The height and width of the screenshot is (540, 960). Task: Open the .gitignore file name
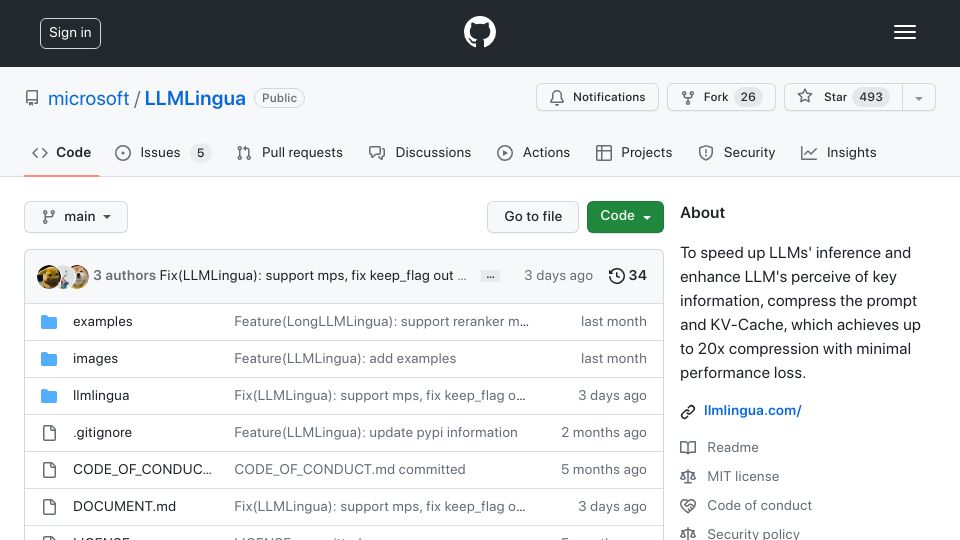(x=102, y=433)
